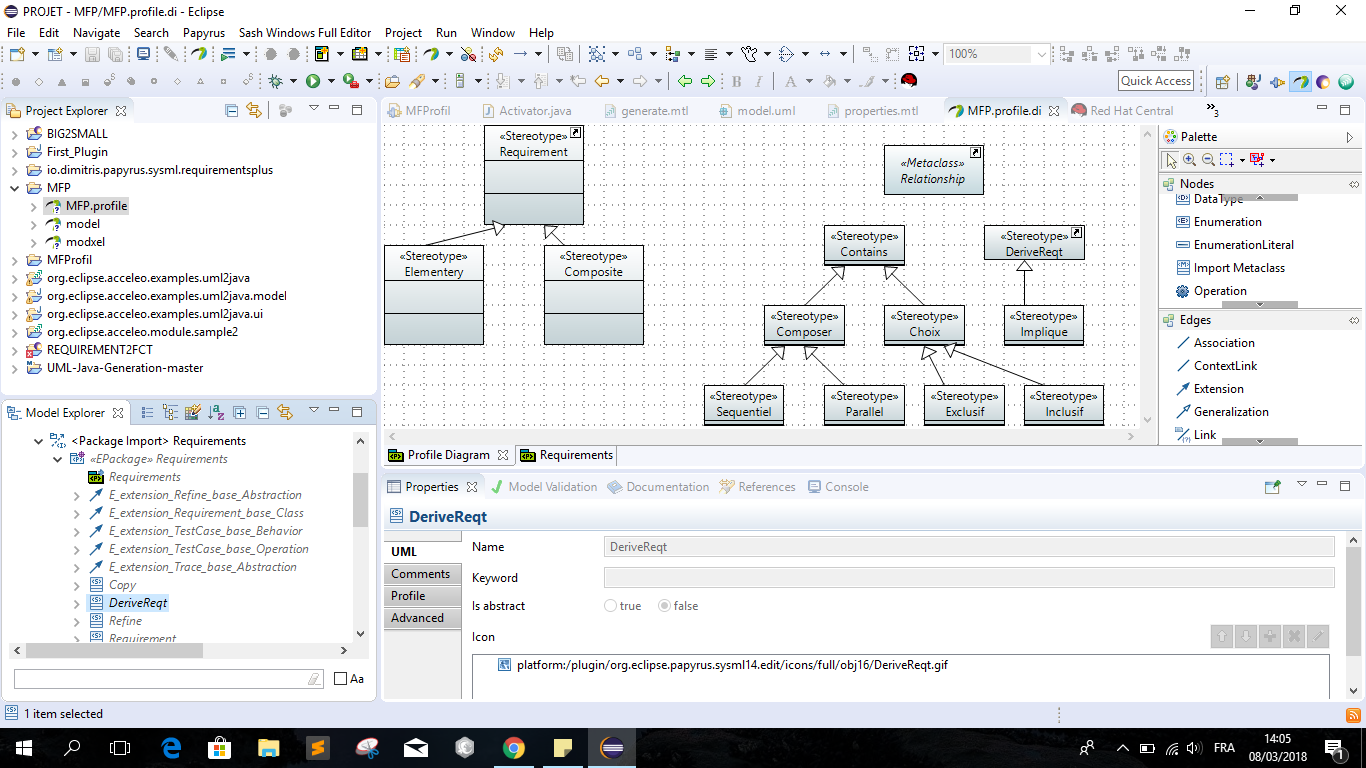
Task: Switch to the Papyrus perspective icon
Action: (x=1300, y=82)
